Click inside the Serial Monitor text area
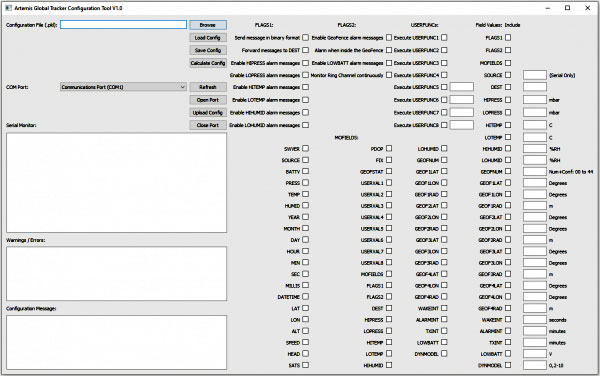 point(116,182)
